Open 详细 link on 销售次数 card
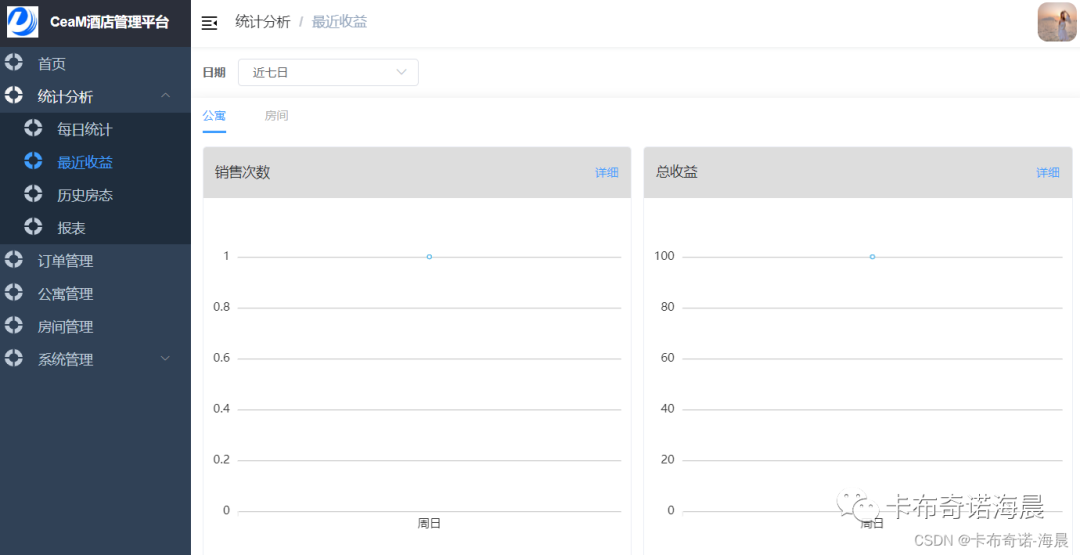The image size is (1080, 555). coord(606,173)
